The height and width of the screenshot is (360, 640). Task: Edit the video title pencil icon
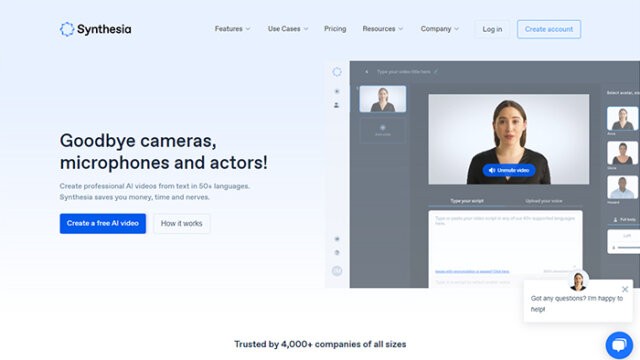(436, 72)
